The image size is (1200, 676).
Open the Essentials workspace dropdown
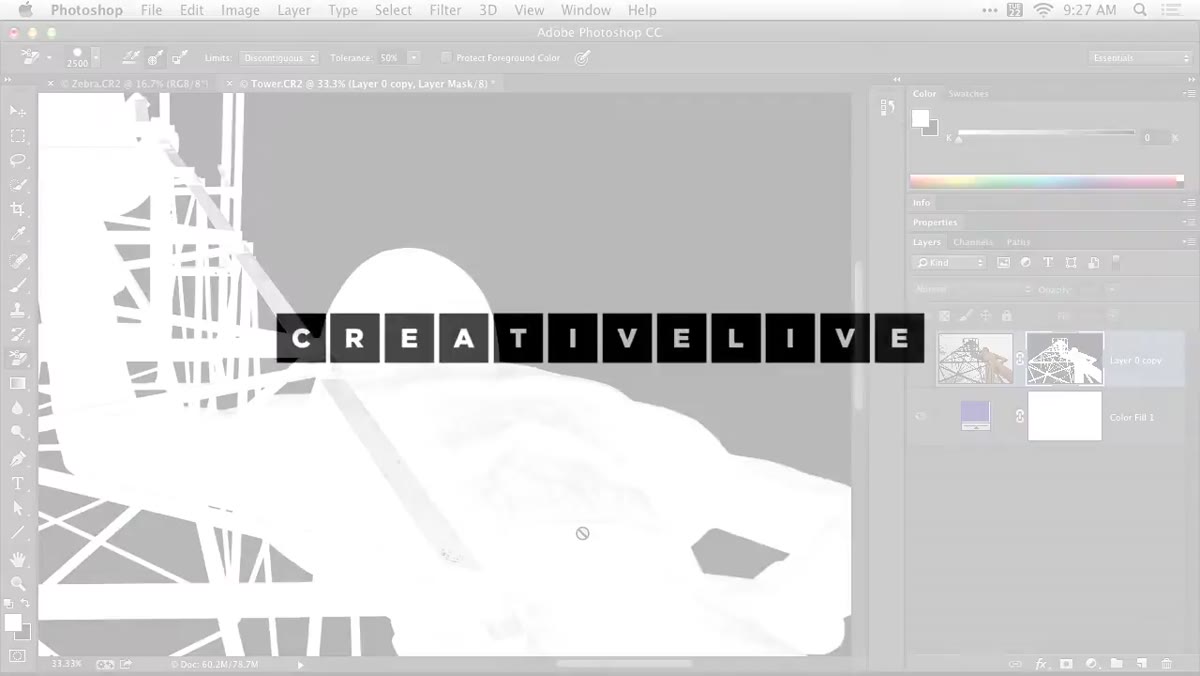pyautogui.click(x=1141, y=58)
